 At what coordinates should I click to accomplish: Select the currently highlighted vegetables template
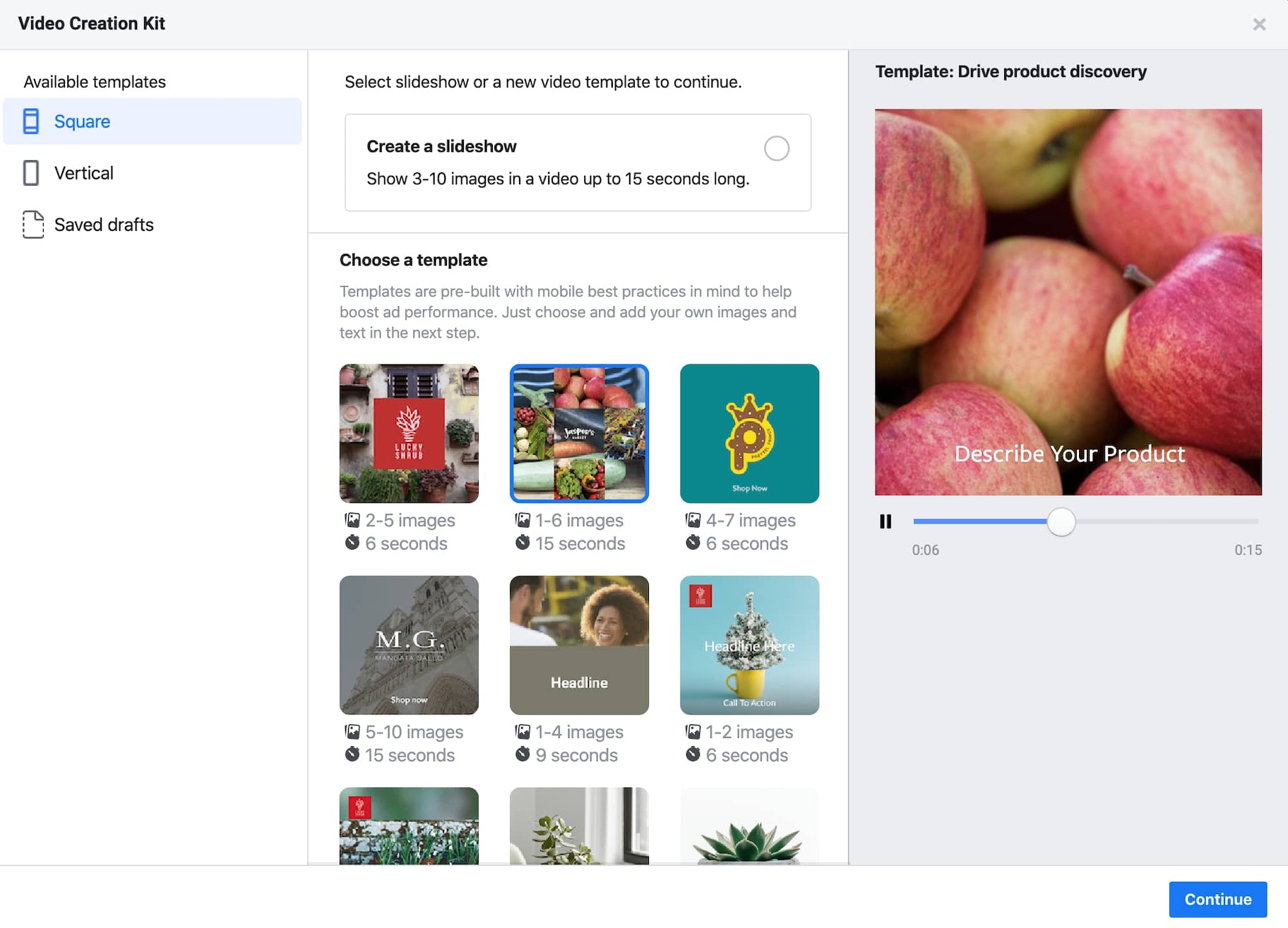point(579,434)
